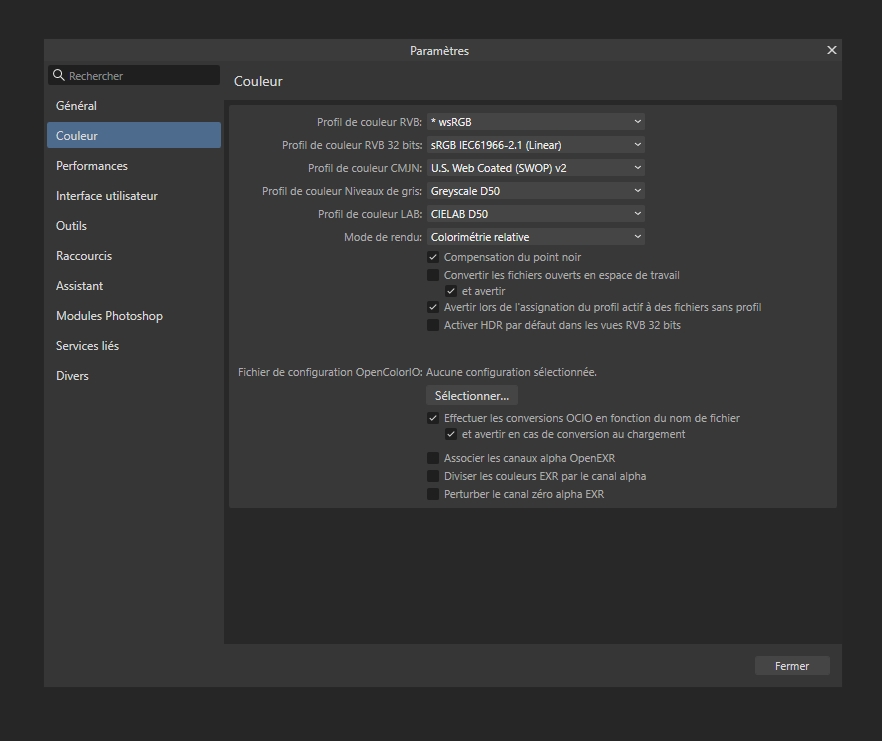
Task: Open the Performances settings section
Action: (x=134, y=166)
